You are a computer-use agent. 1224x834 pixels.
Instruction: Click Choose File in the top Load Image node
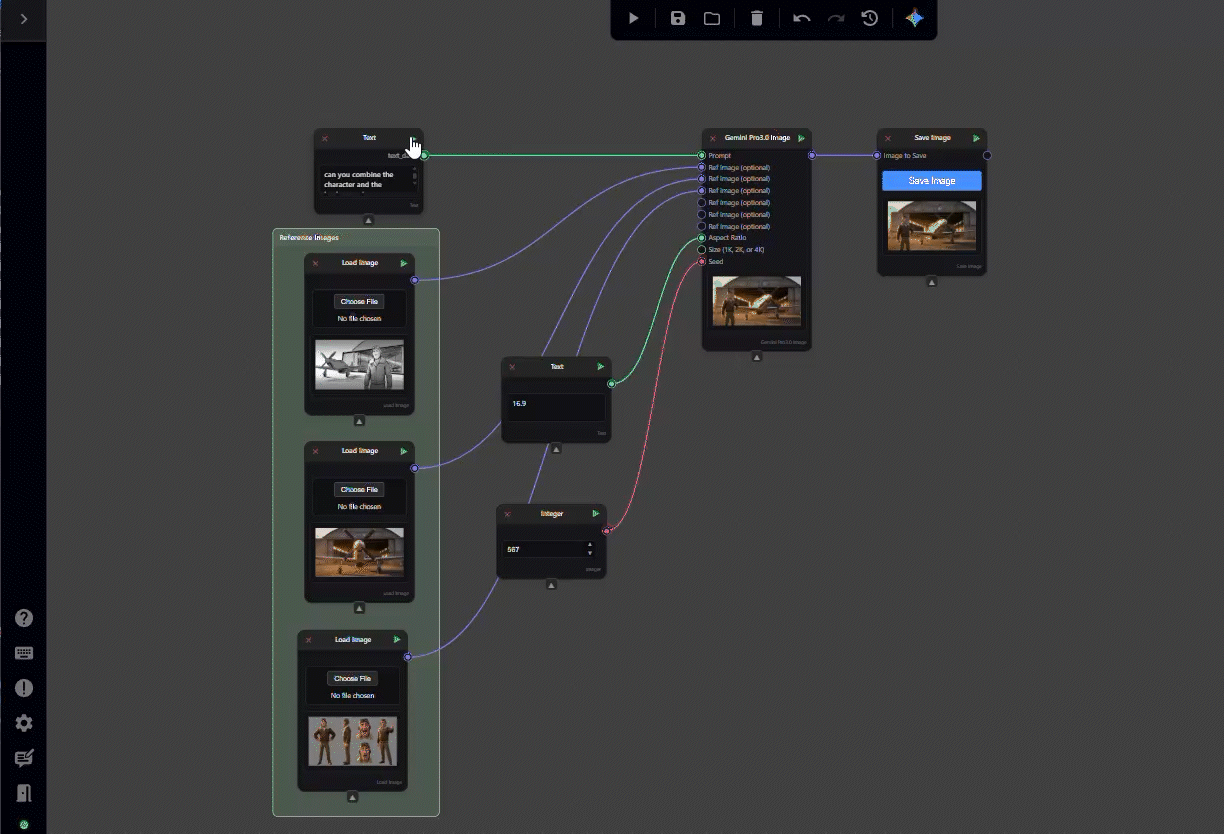coord(359,301)
